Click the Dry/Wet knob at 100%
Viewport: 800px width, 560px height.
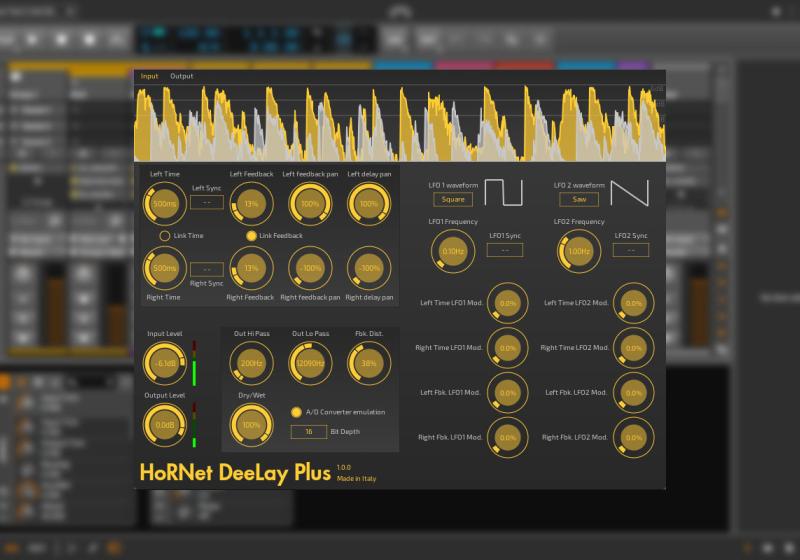coord(251,425)
